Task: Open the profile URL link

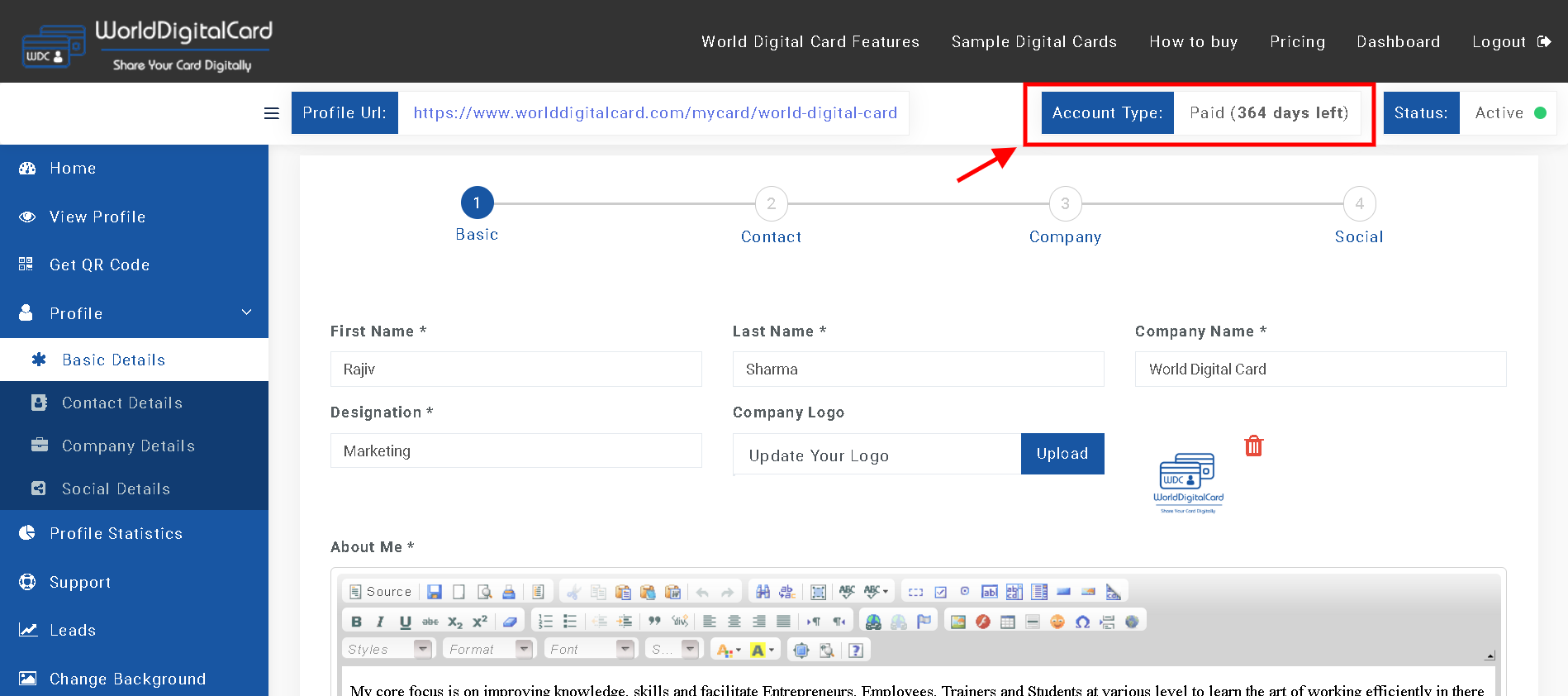Action: click(x=655, y=113)
